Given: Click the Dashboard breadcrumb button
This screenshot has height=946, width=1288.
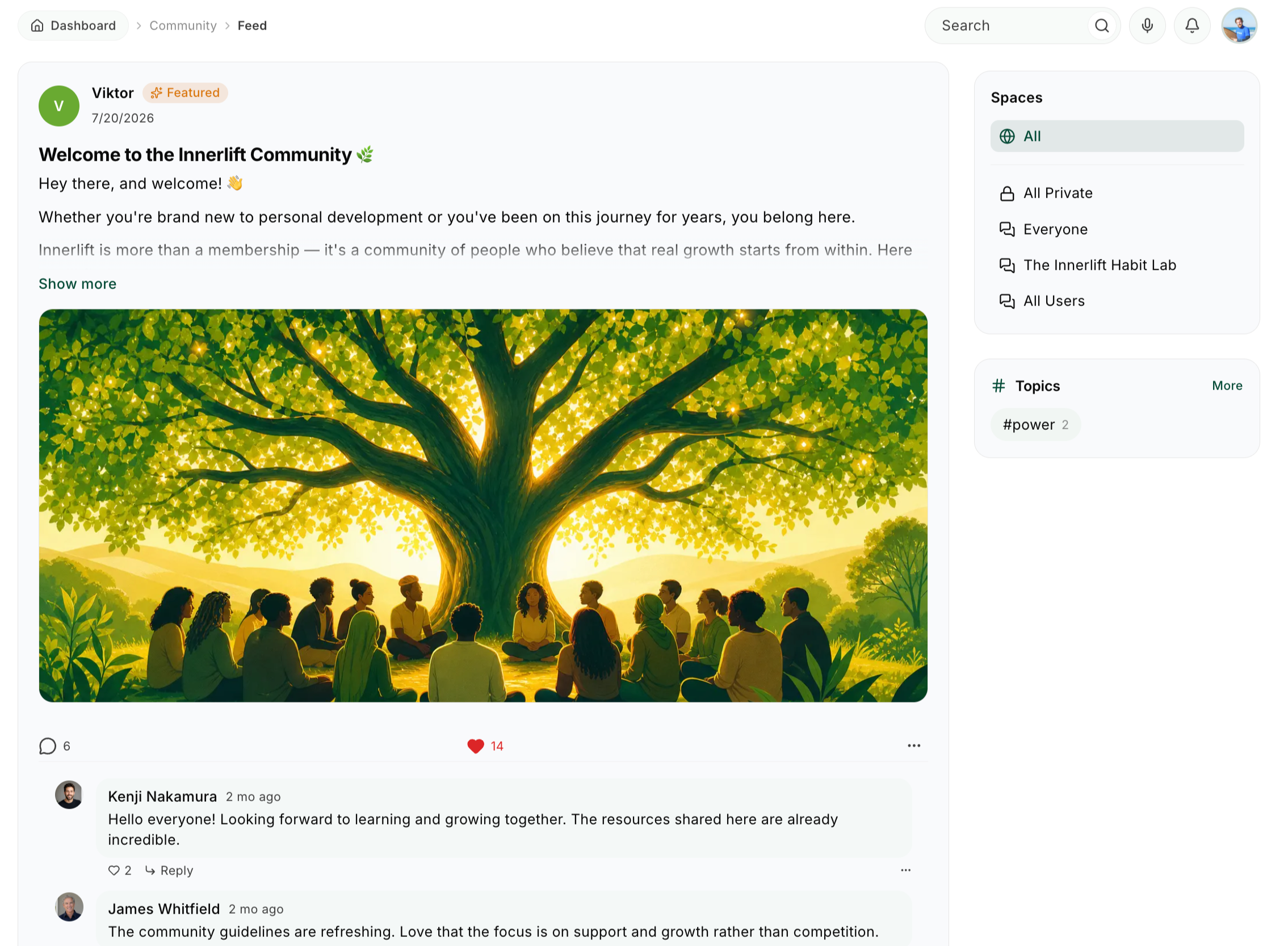Looking at the screenshot, I should [73, 26].
